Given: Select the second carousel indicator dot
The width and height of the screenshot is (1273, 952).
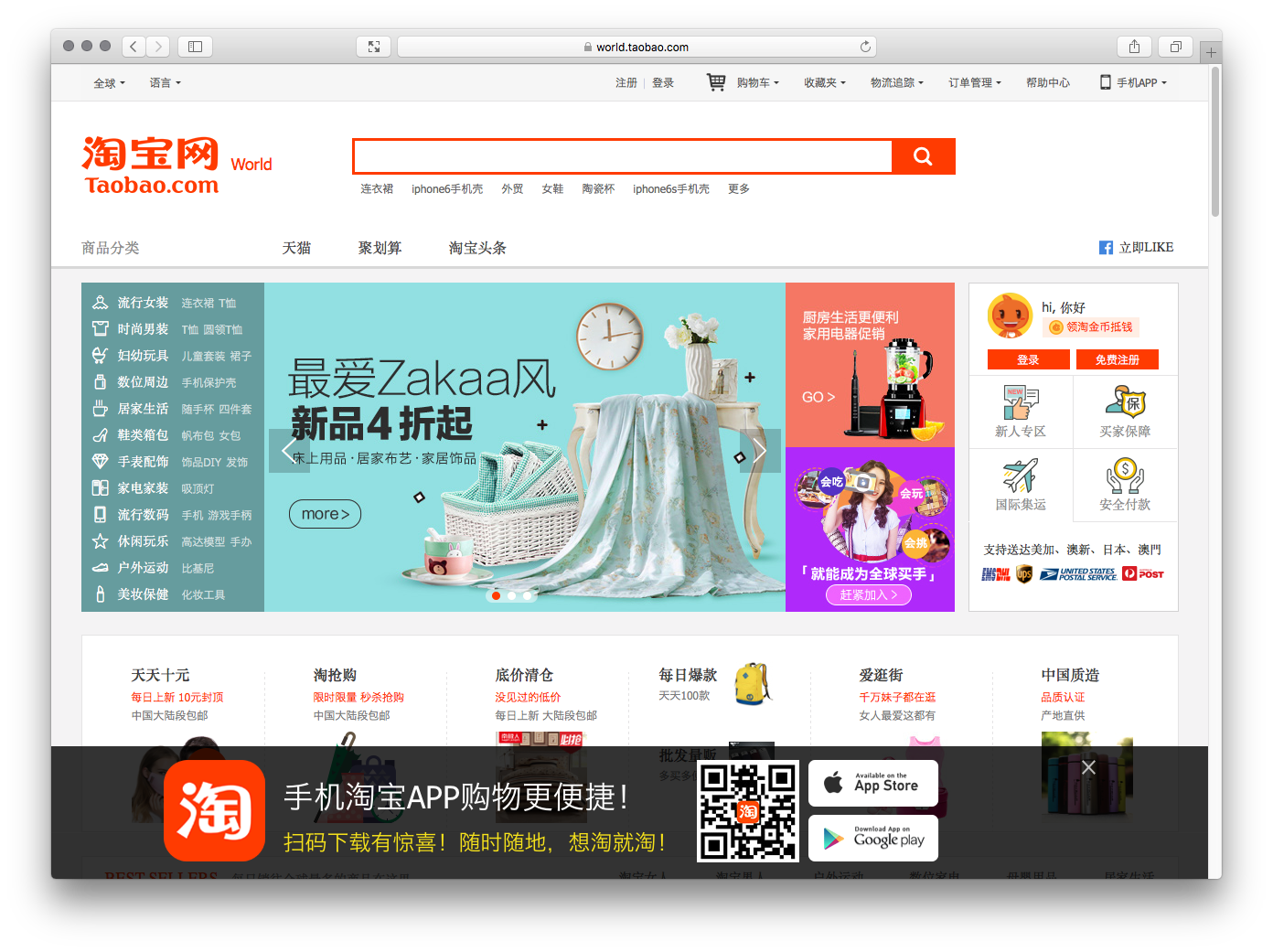Looking at the screenshot, I should click(x=511, y=595).
